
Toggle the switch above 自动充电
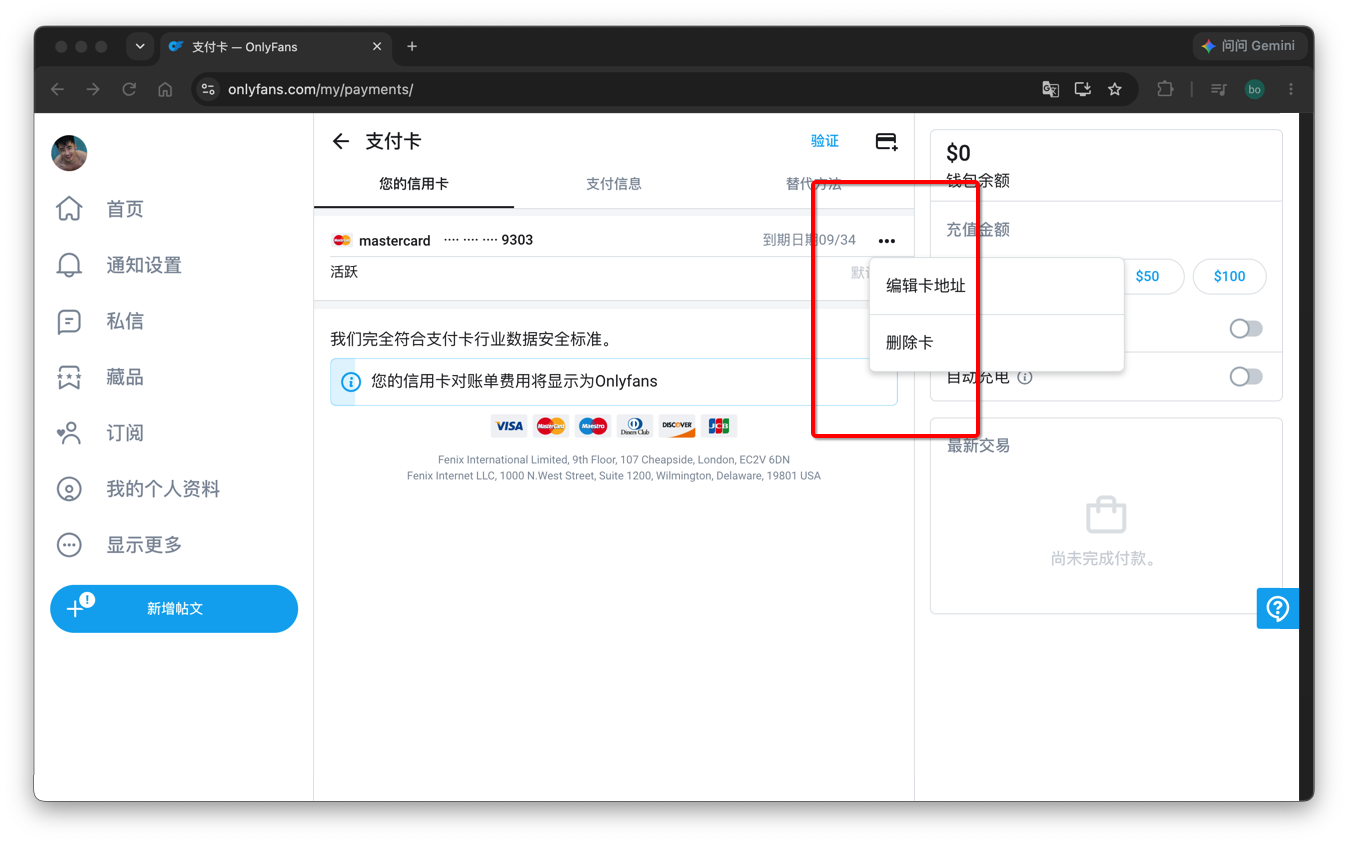[x=1246, y=328]
